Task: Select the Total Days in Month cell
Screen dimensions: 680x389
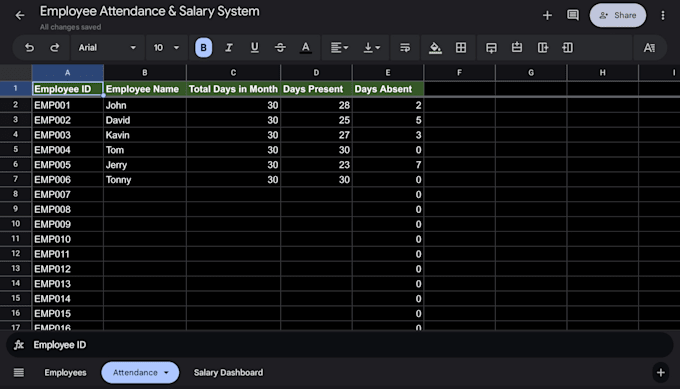Action: tap(233, 89)
